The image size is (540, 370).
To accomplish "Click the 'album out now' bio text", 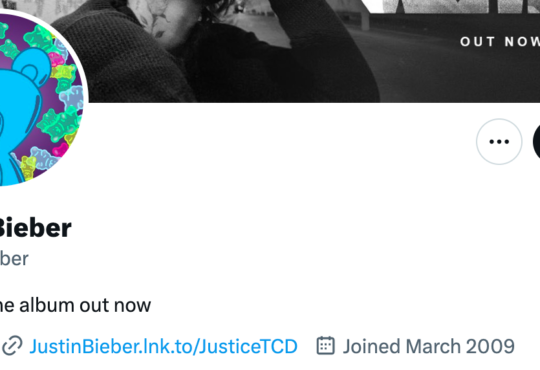I will coord(75,305).
